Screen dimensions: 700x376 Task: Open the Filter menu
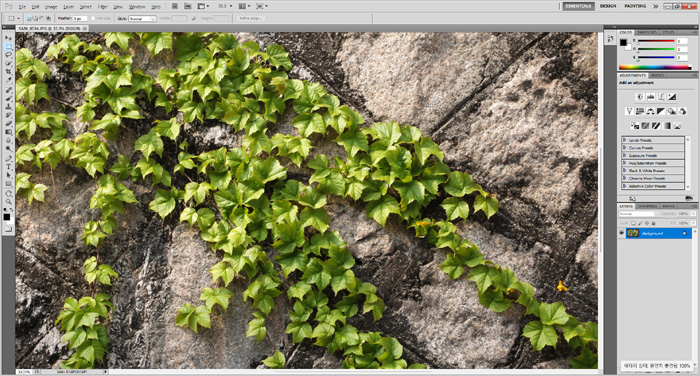(102, 7)
